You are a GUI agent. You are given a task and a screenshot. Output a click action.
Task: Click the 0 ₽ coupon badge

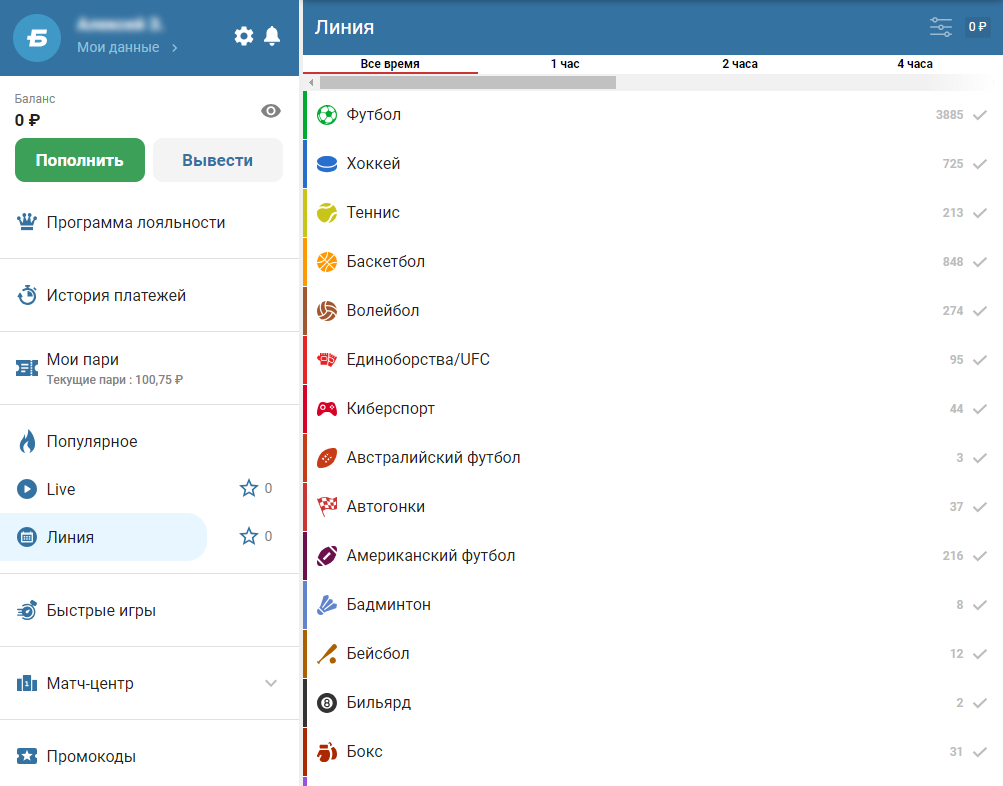(x=977, y=27)
